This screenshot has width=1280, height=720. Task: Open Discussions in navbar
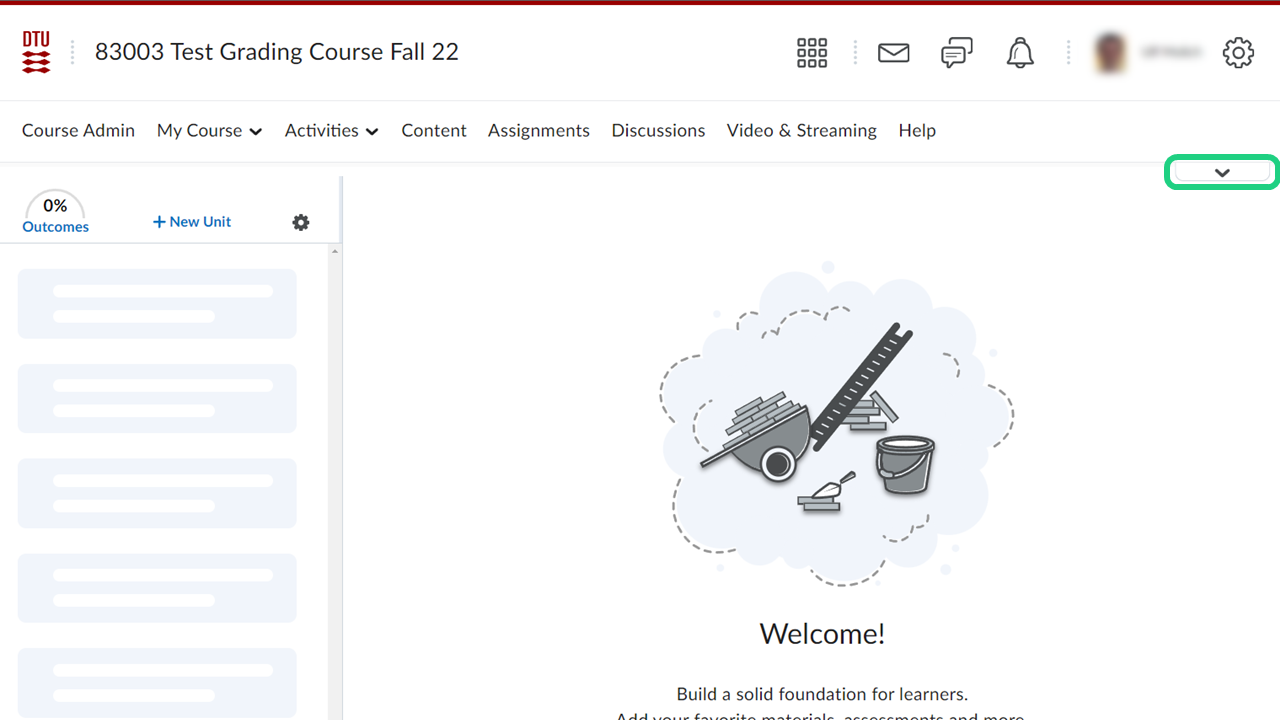tap(658, 131)
